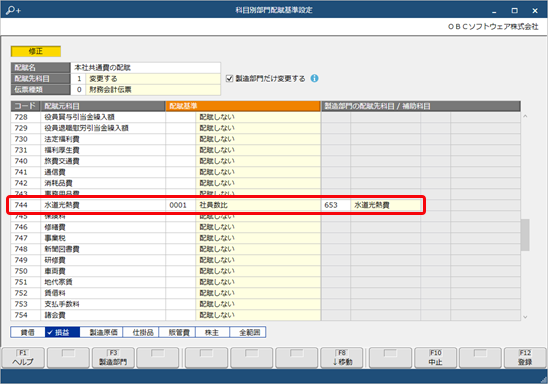Click the scroll up arrow of the table
Image resolution: width=548 pixels, height=384 pixels.
tap(525, 117)
